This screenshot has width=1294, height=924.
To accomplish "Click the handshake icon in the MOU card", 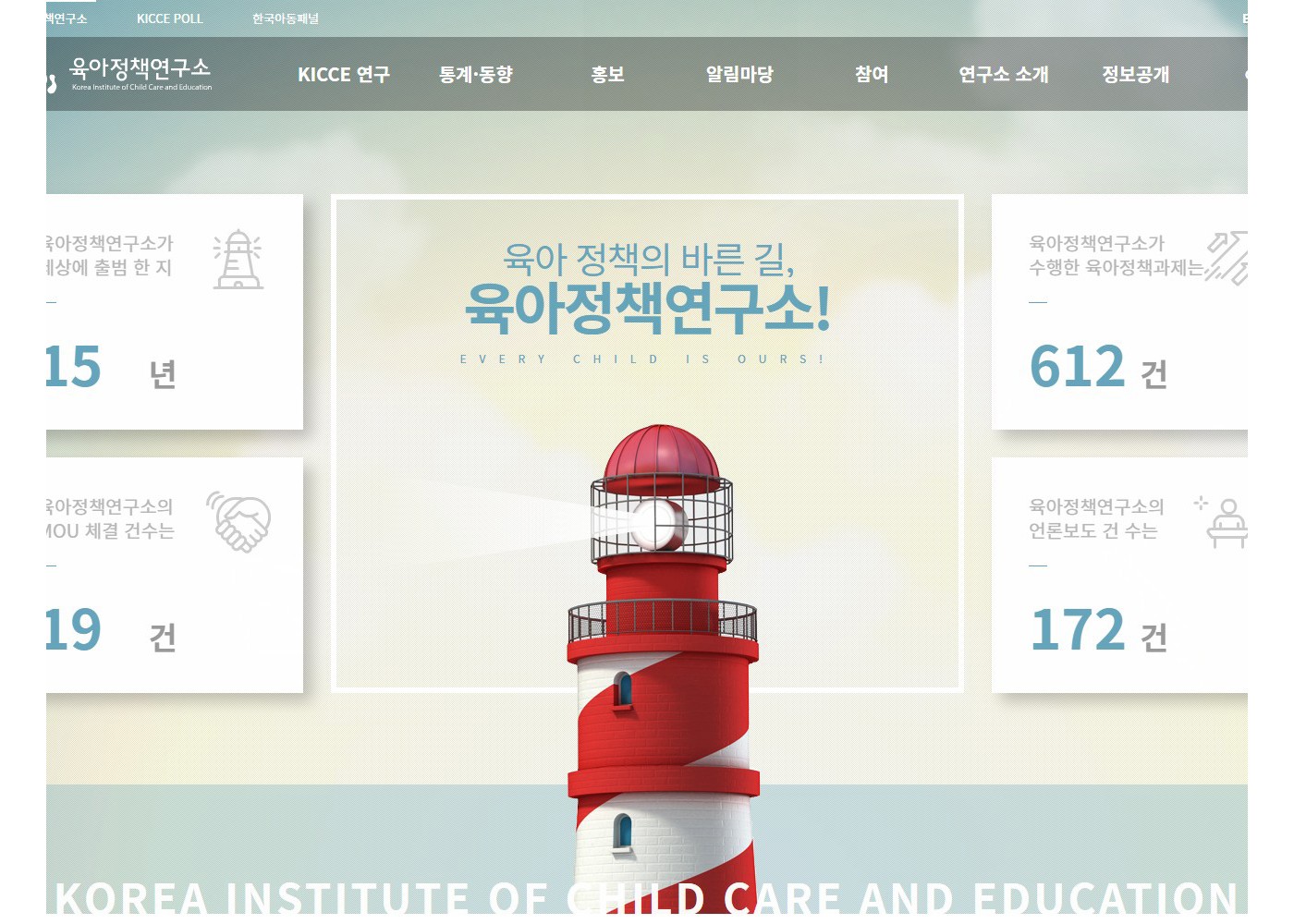I will click(x=240, y=522).
